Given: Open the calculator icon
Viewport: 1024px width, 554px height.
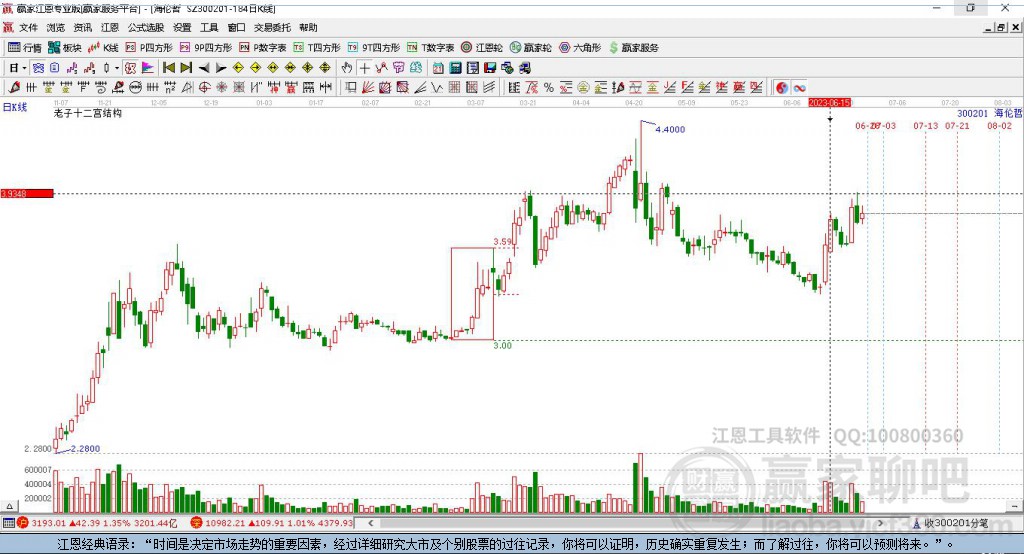Looking at the screenshot, I should pyautogui.click(x=455, y=68).
